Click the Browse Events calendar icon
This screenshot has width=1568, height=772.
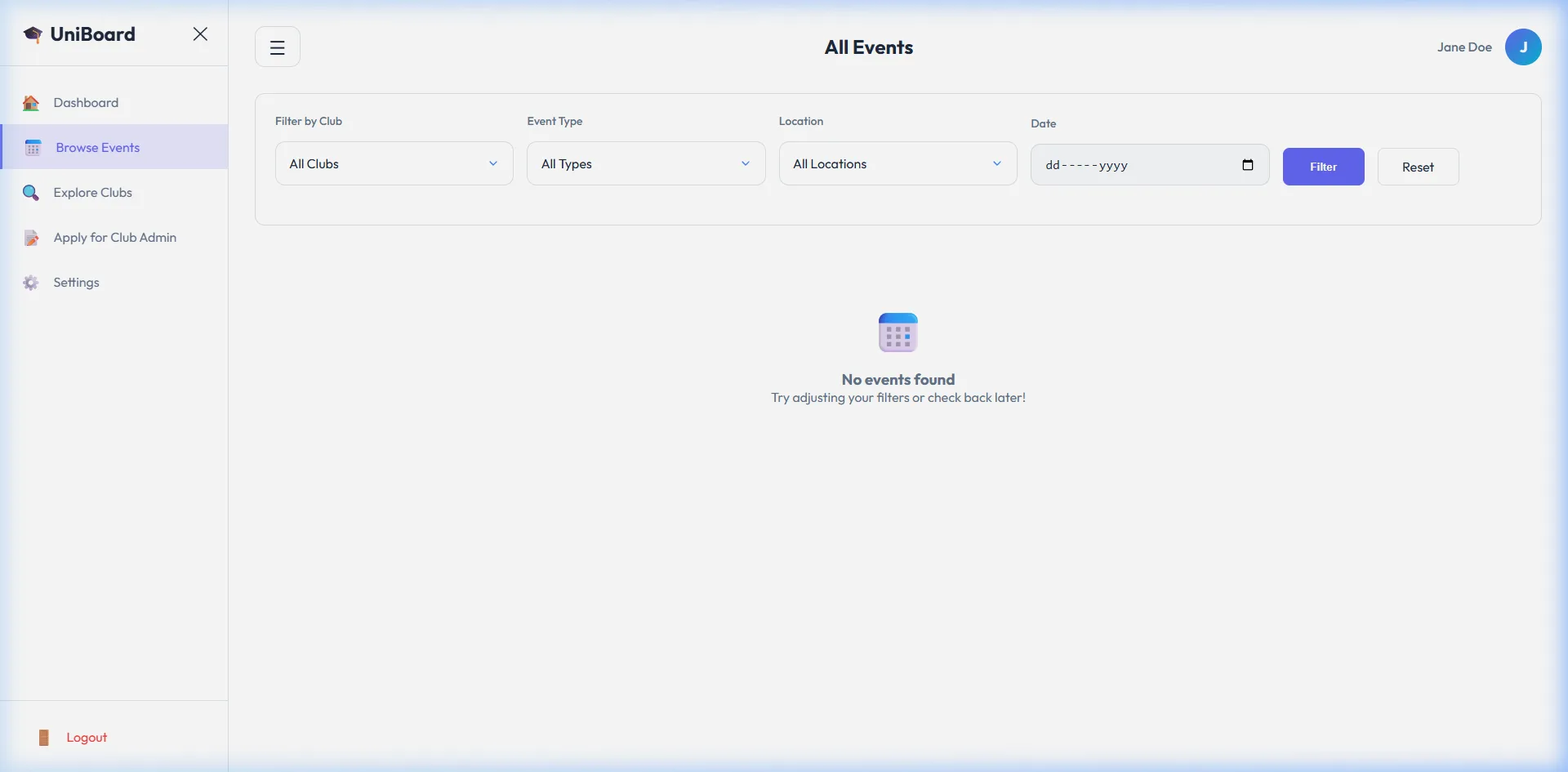pos(33,148)
